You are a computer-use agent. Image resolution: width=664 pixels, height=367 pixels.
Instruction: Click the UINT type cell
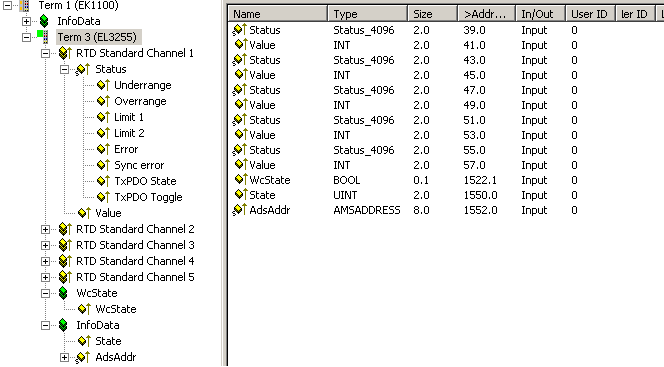tap(345, 195)
